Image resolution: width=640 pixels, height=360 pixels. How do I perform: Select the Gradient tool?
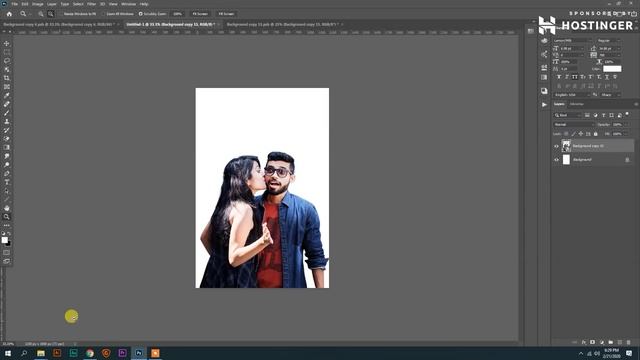click(7, 147)
